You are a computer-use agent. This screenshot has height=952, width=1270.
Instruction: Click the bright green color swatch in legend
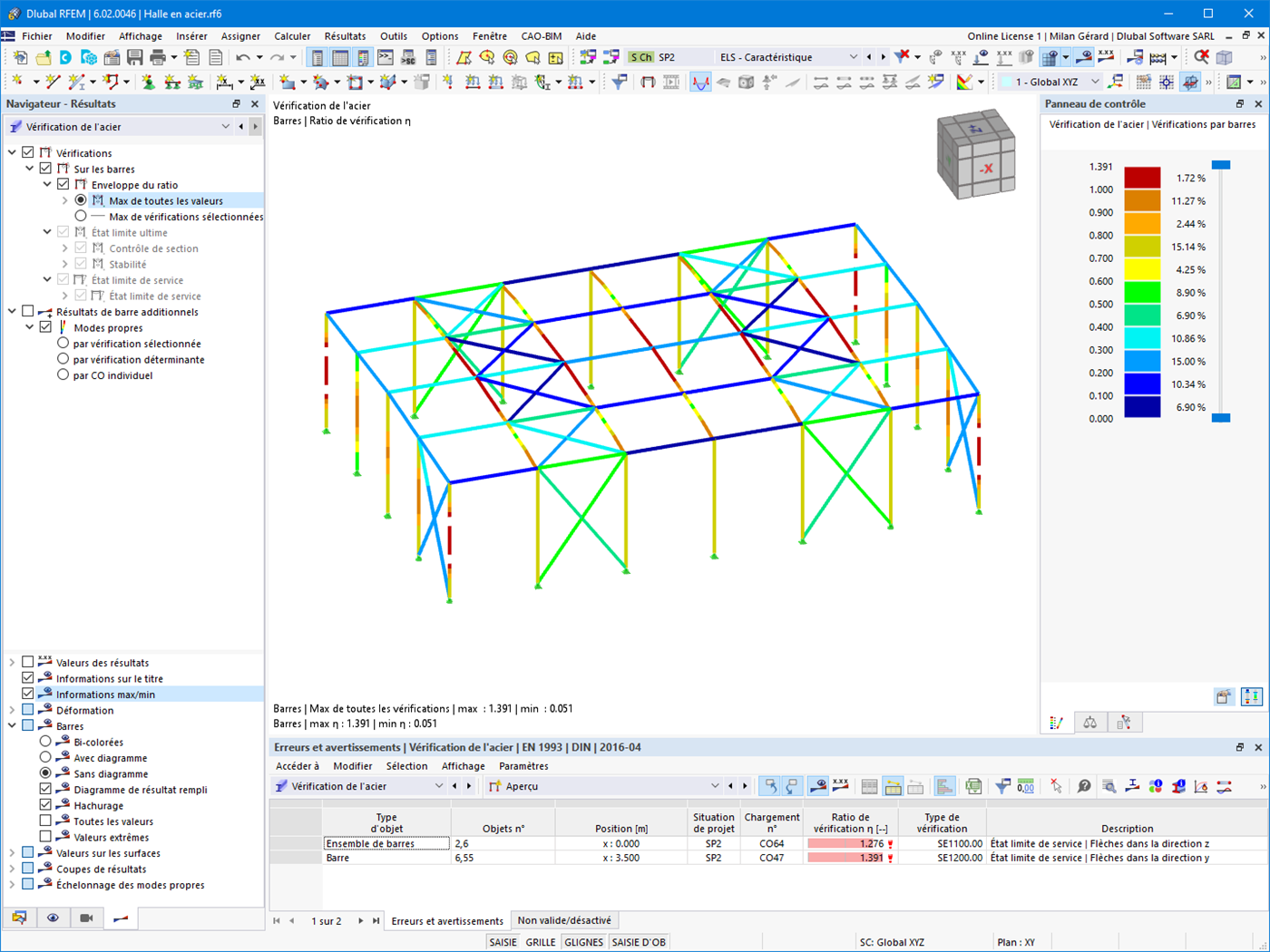pyautogui.click(x=1142, y=292)
